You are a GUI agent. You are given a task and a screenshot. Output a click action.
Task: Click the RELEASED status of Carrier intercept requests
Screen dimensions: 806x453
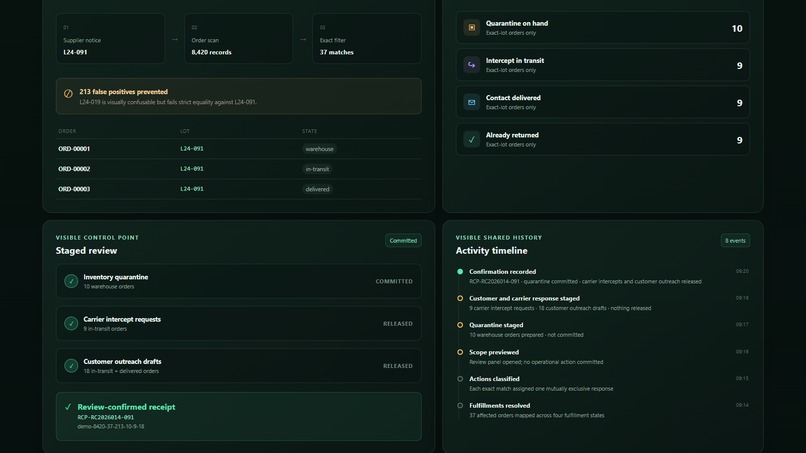(398, 323)
